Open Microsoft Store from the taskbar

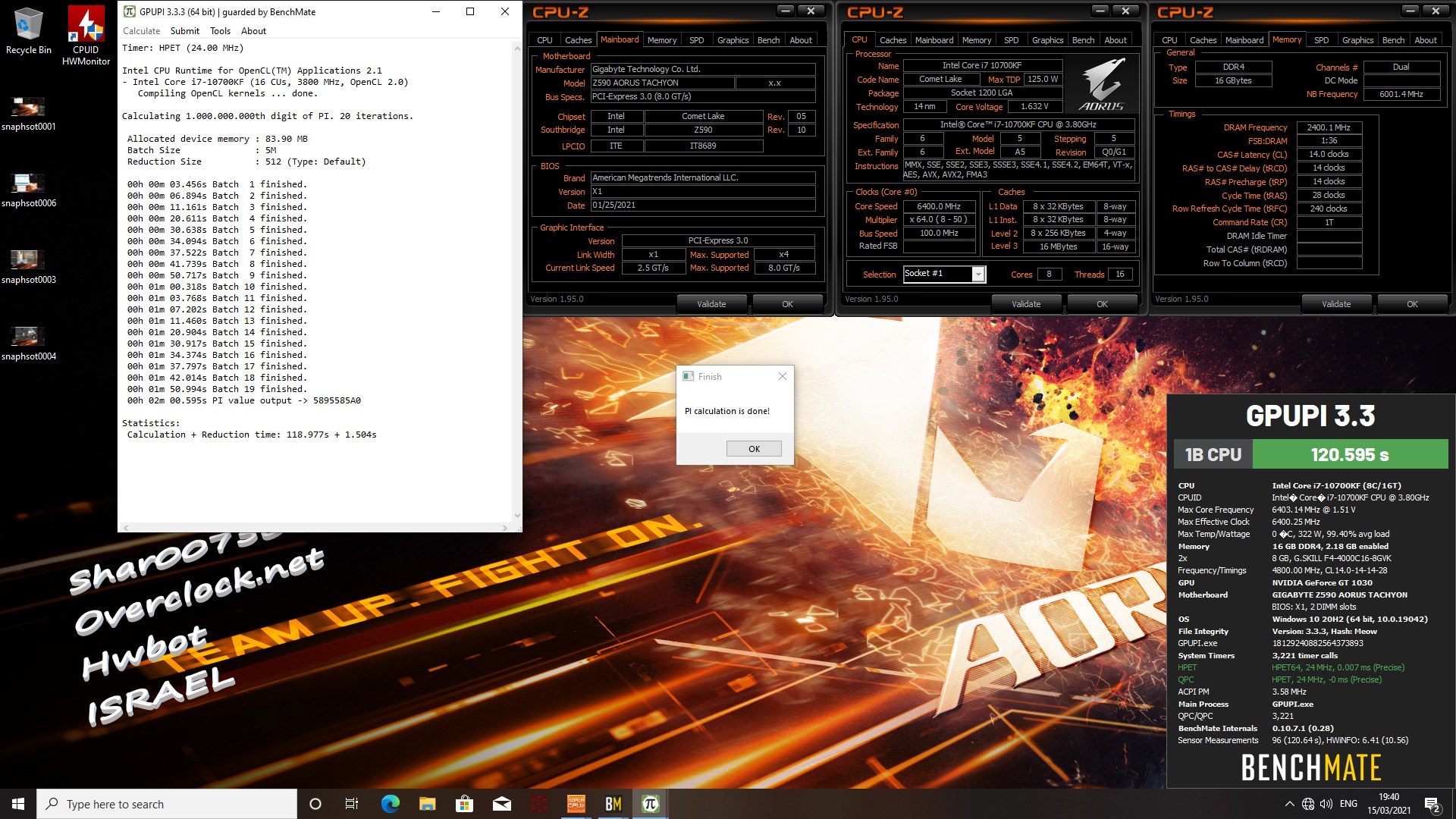click(464, 804)
